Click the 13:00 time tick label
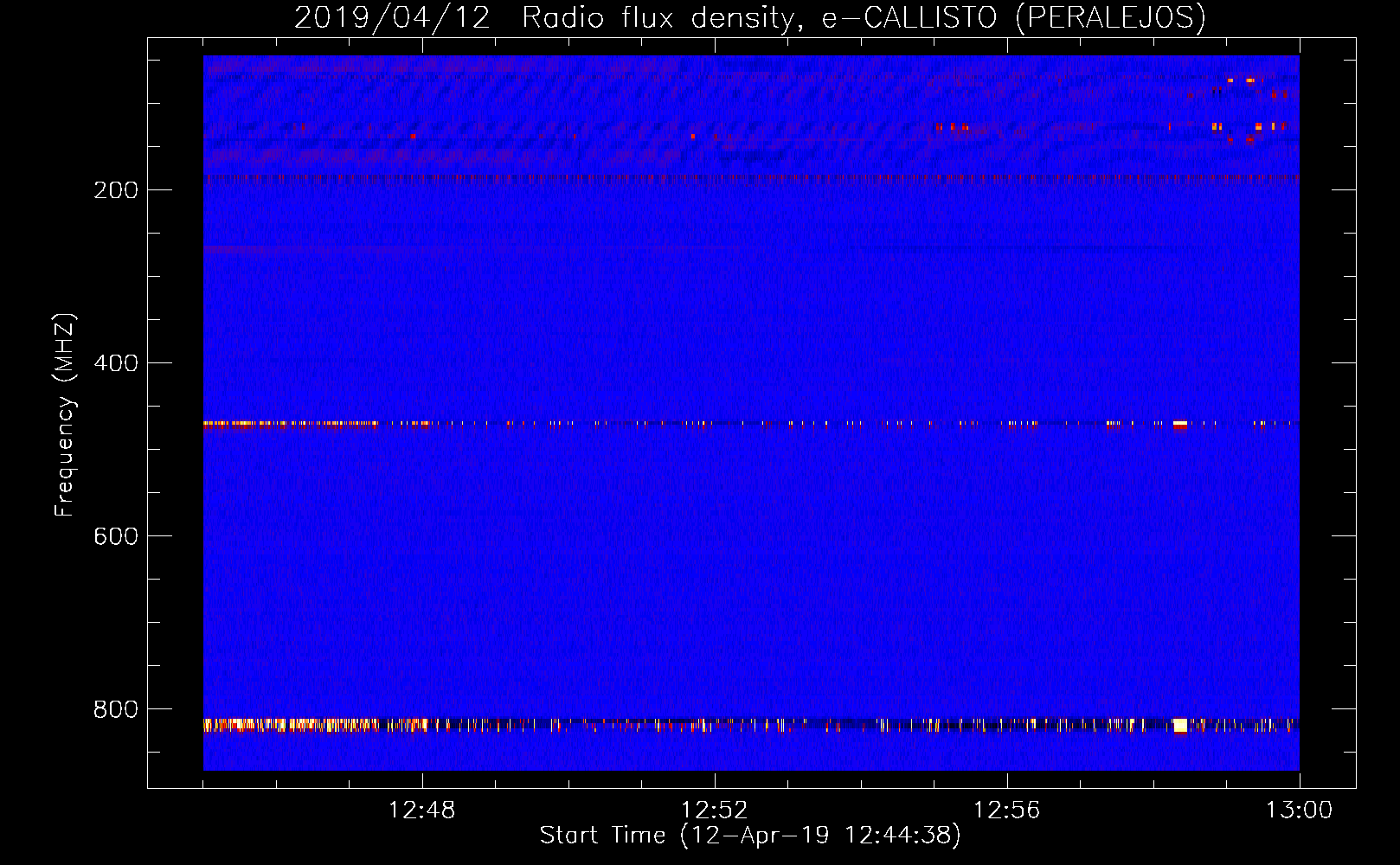Image resolution: width=1400 pixels, height=865 pixels. (x=1300, y=811)
